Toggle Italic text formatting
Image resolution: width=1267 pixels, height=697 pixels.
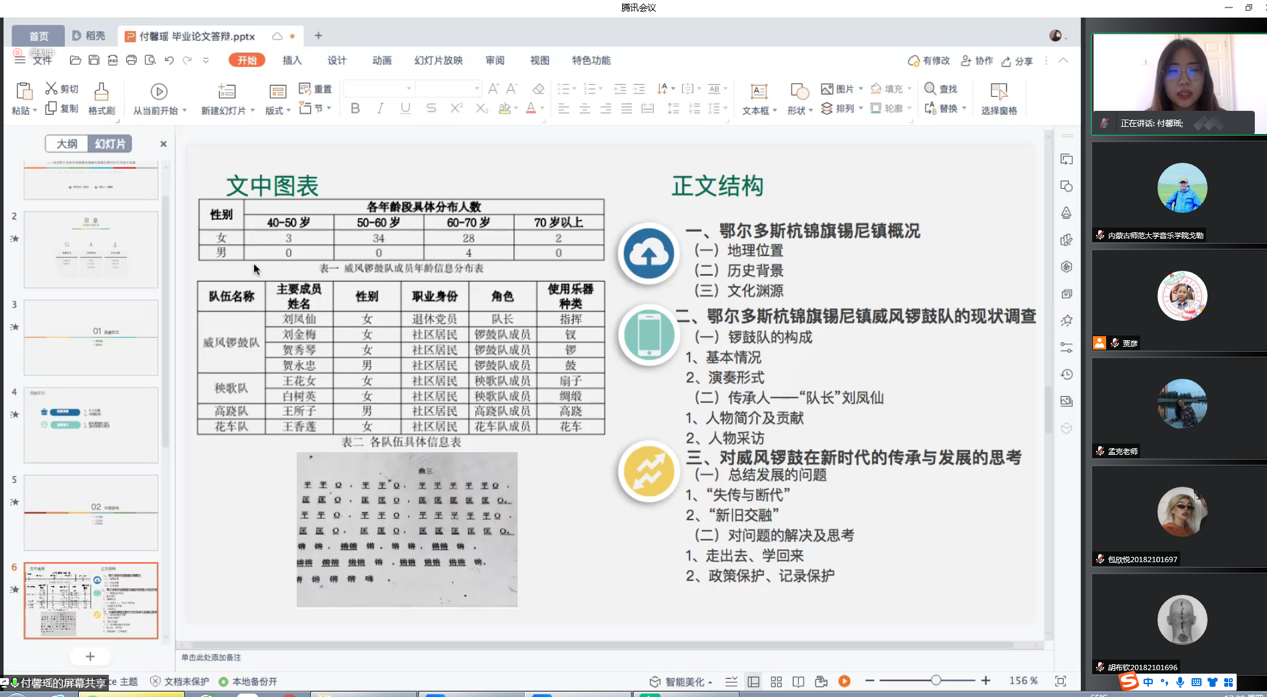380,108
